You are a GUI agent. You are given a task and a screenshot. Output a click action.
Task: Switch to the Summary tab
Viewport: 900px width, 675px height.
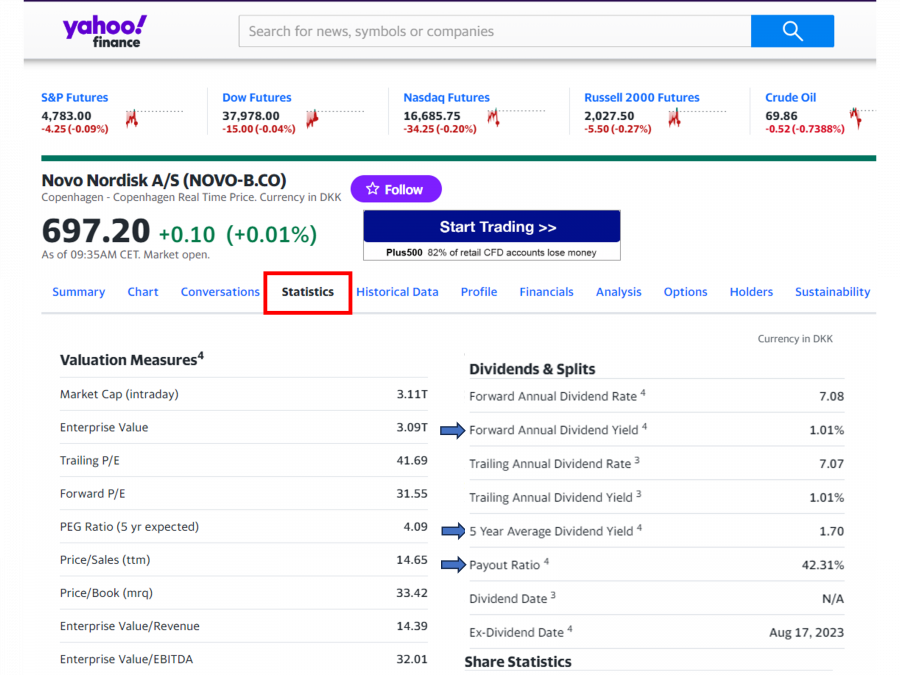pos(79,292)
